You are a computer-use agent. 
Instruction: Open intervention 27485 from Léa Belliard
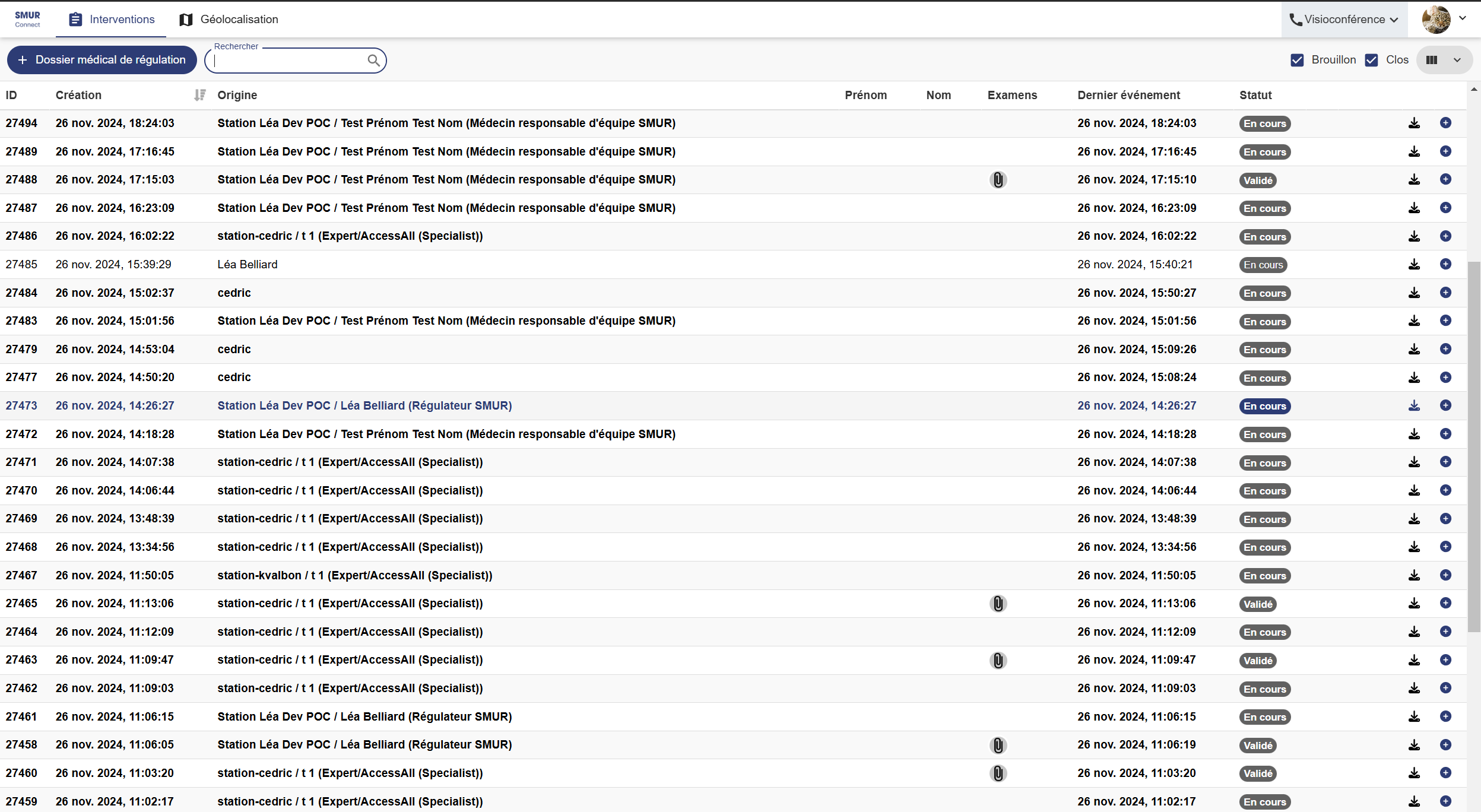247,264
